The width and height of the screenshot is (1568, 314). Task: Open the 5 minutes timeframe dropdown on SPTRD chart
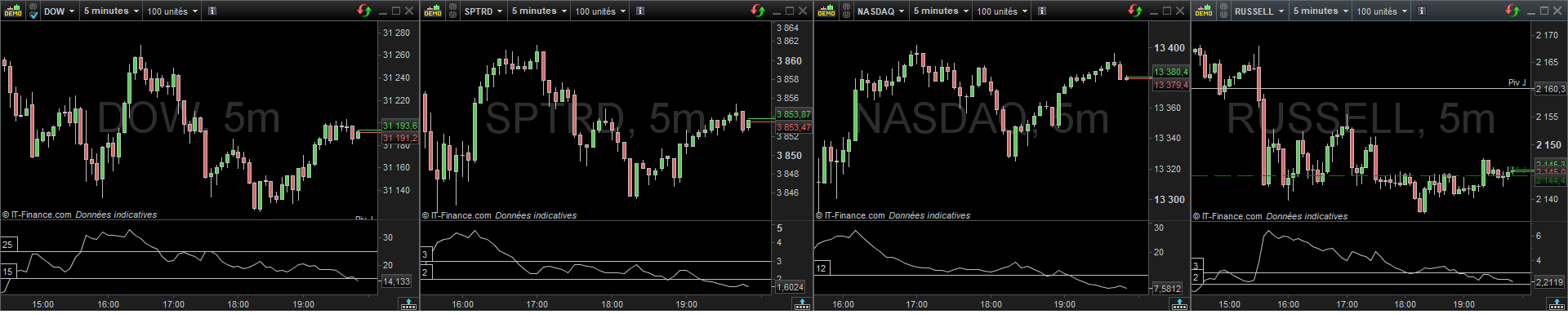click(x=538, y=11)
